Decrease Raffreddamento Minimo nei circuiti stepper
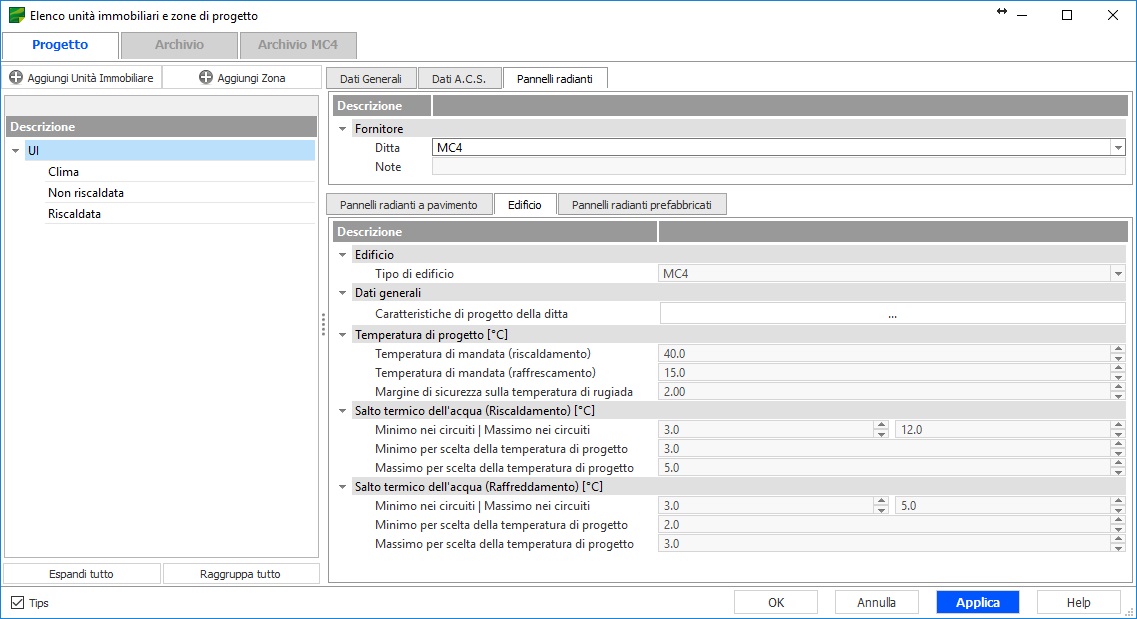 pyautogui.click(x=881, y=511)
